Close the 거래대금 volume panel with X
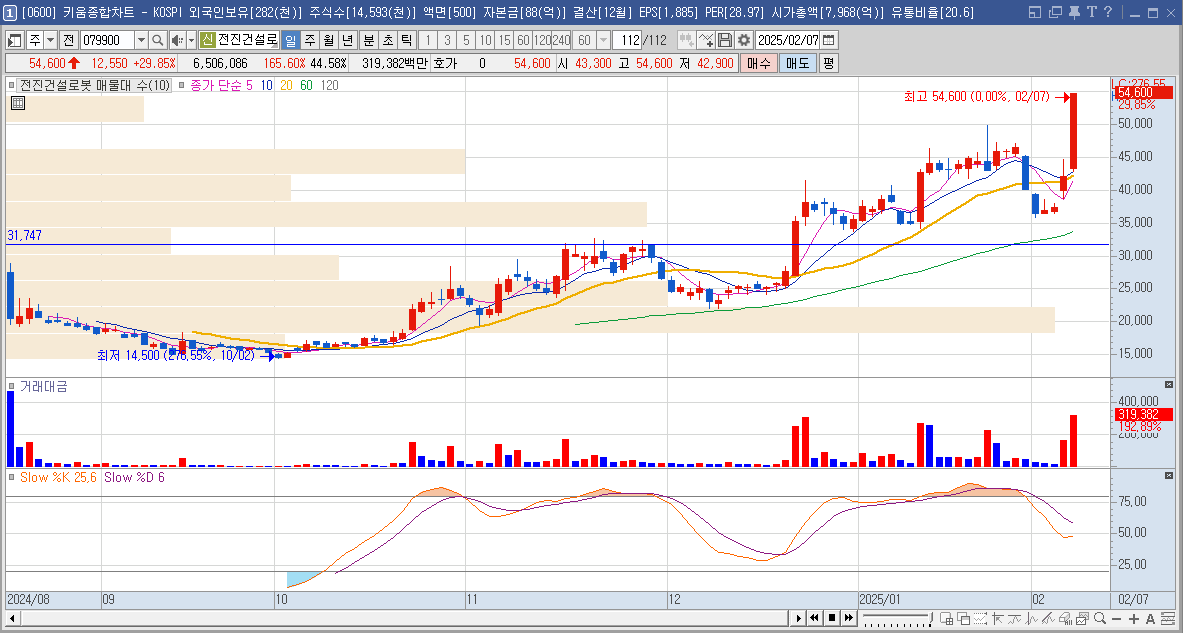Screen dimensions: 1183x633 pos(1169,385)
